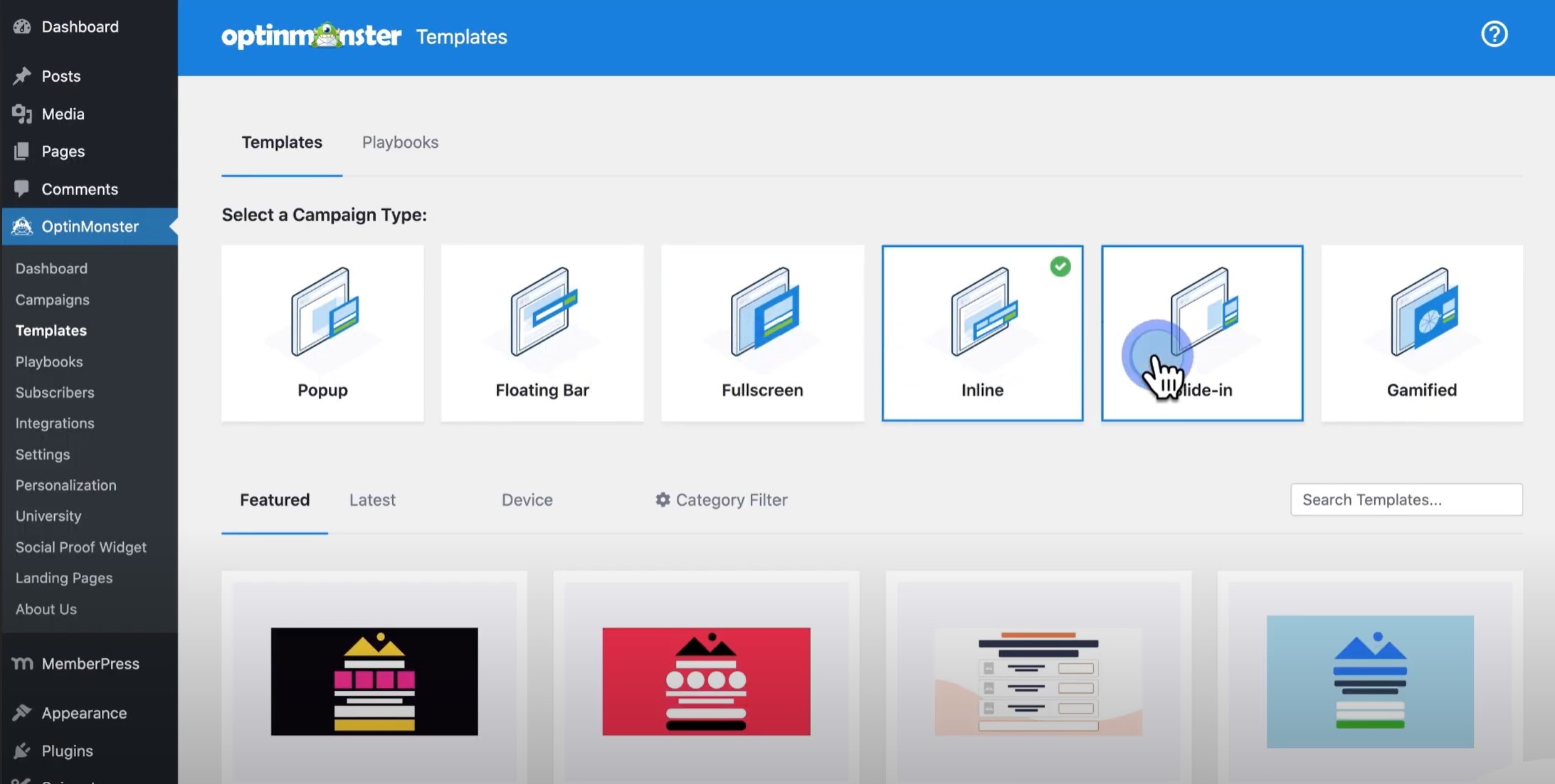This screenshot has height=784, width=1555.
Task: Open Campaigns in OptinMonster submenu
Action: (x=53, y=300)
